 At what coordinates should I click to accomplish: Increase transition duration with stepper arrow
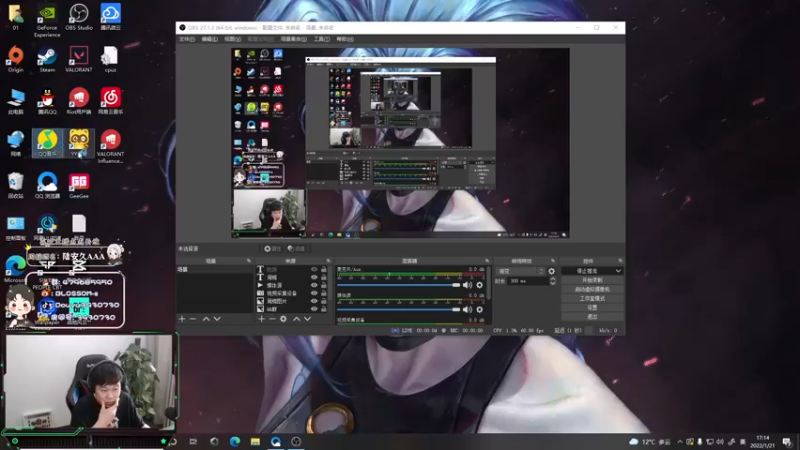553,279
